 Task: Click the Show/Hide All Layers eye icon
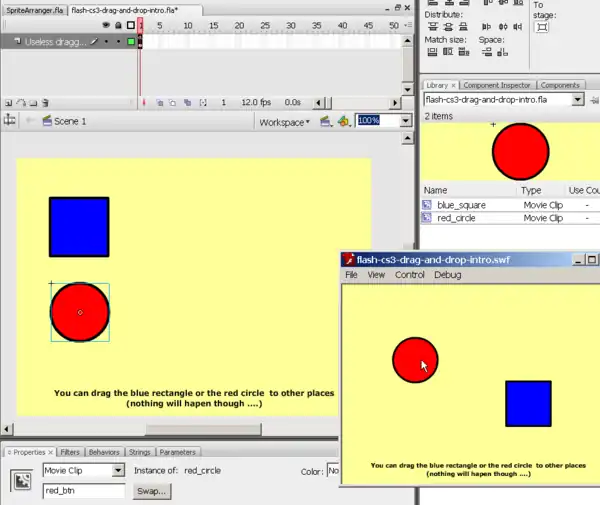(105, 25)
